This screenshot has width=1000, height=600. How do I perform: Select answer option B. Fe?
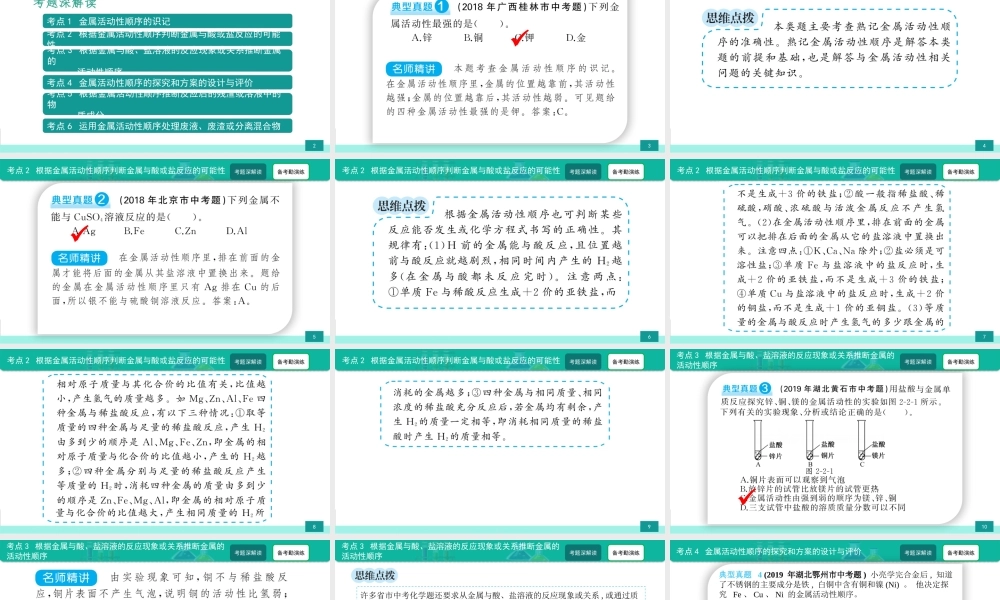[x=134, y=231]
